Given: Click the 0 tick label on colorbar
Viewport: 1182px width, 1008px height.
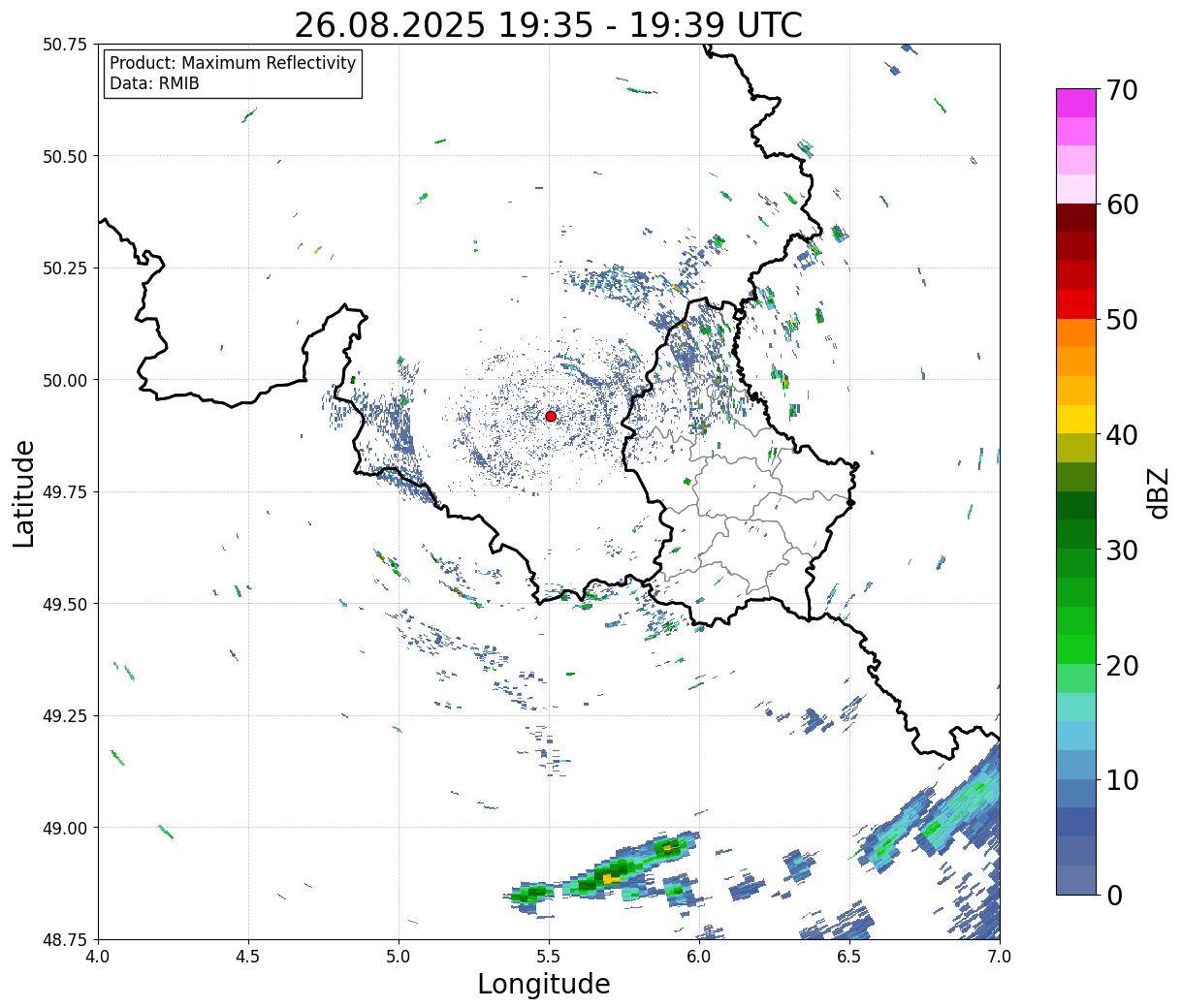Looking at the screenshot, I should (1114, 895).
